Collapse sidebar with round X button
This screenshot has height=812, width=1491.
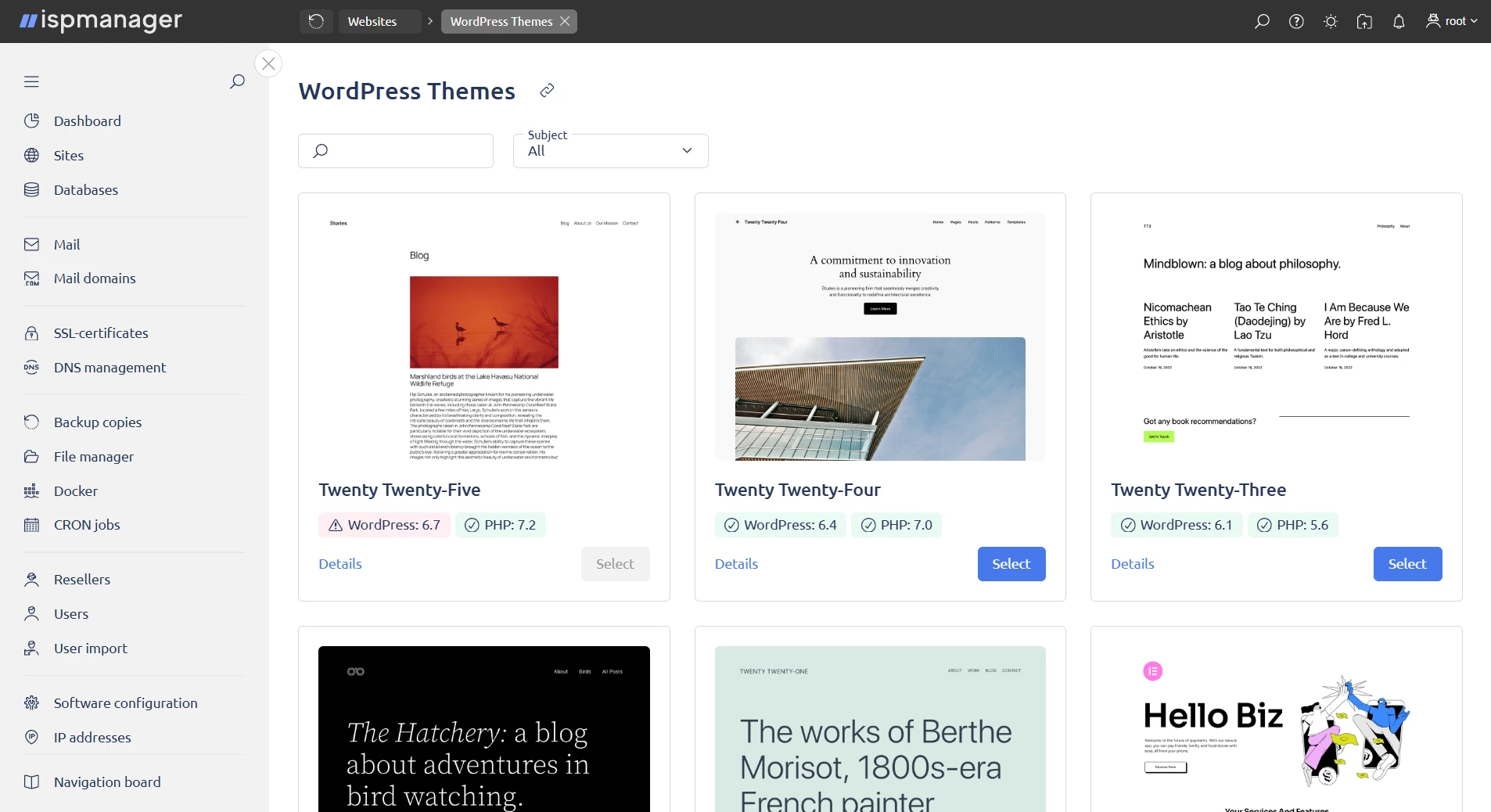click(x=268, y=63)
